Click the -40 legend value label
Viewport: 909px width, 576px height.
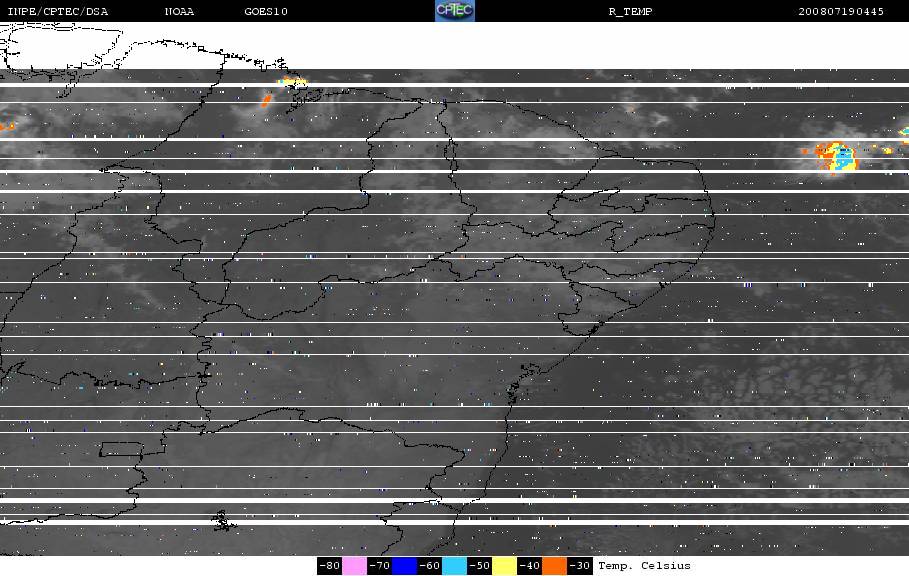[x=529, y=566]
